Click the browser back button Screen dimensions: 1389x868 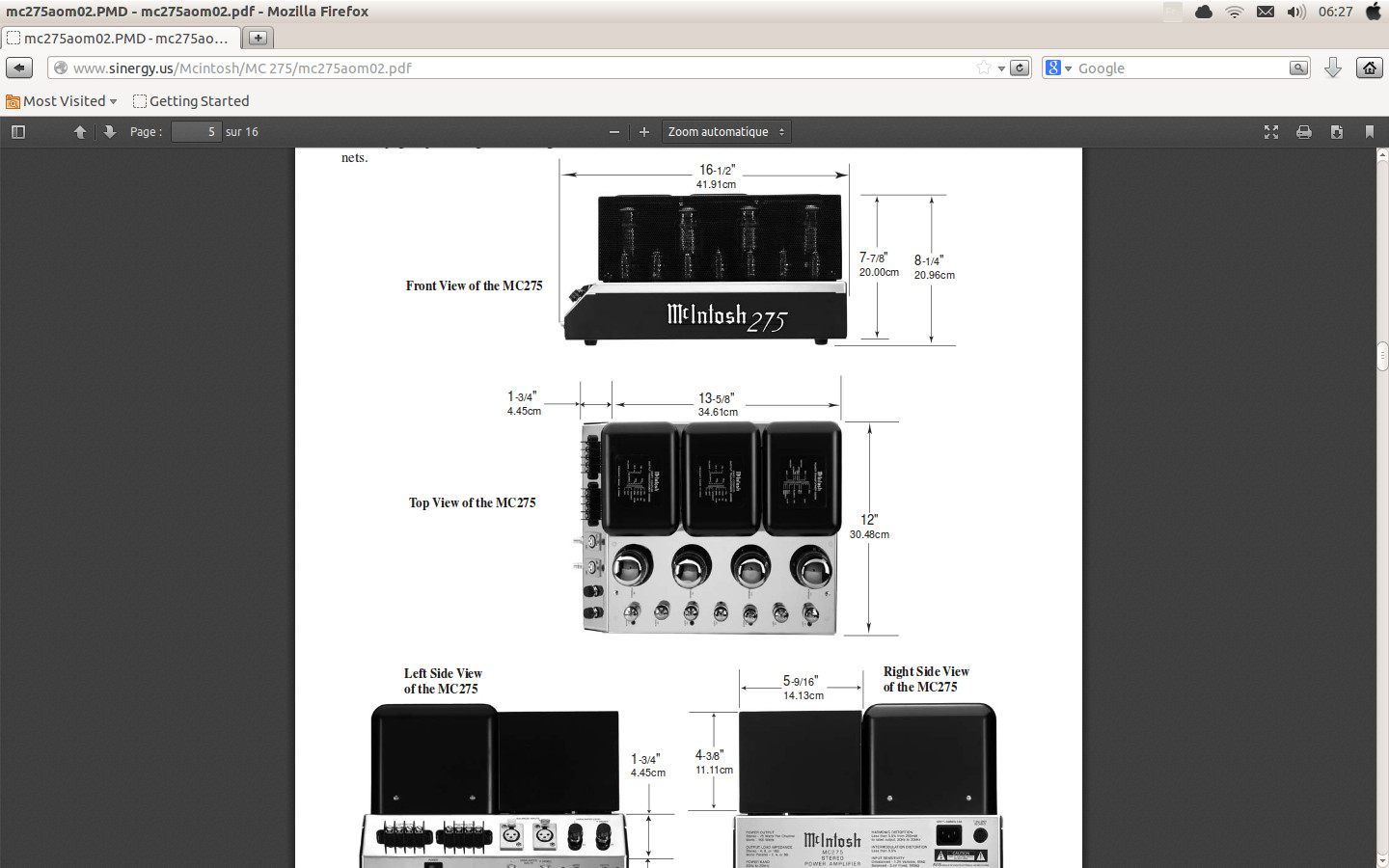[x=19, y=68]
